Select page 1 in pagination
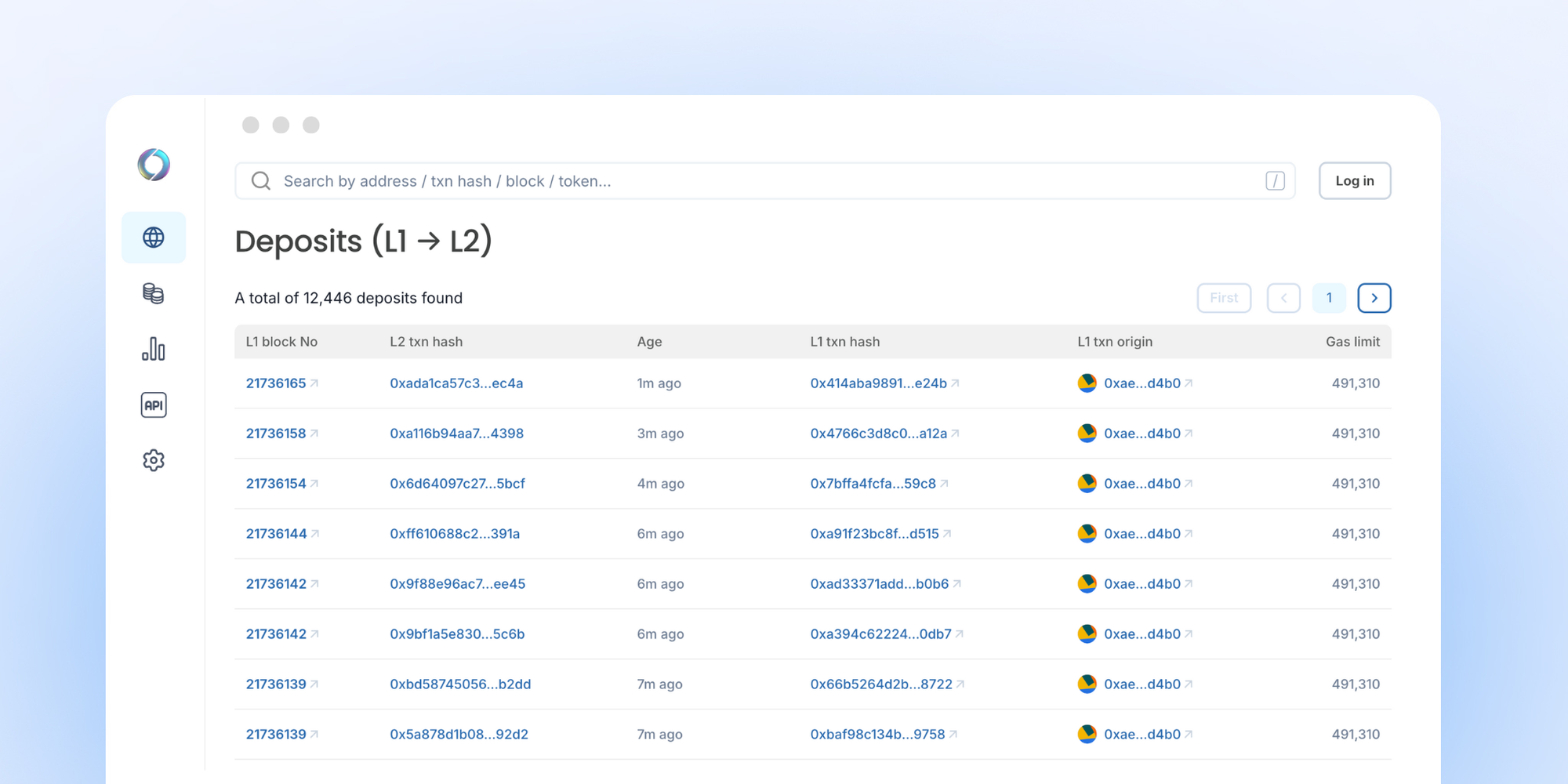1568x784 pixels. click(x=1329, y=298)
